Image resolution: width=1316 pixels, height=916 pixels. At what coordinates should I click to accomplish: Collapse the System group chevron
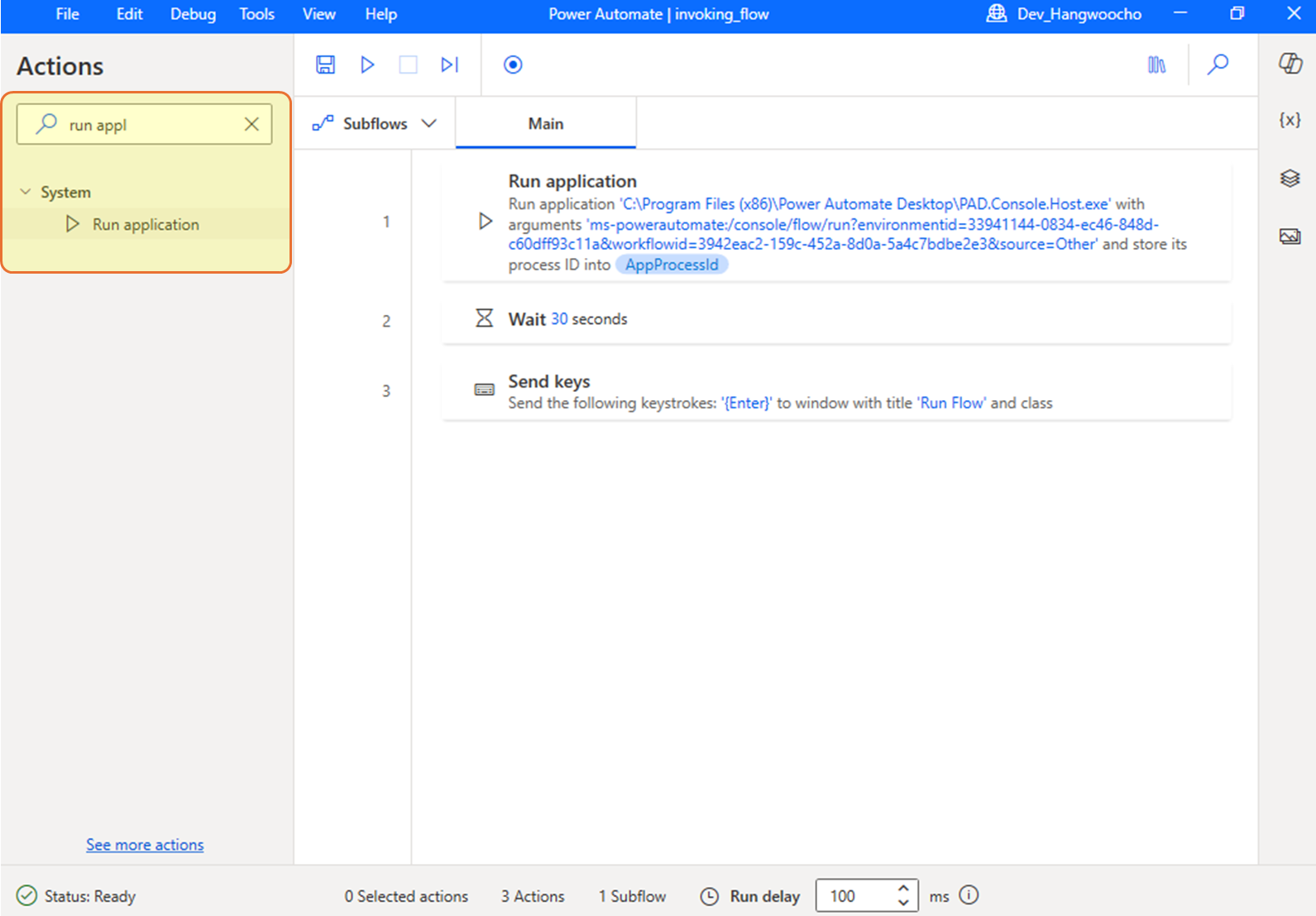coord(26,192)
